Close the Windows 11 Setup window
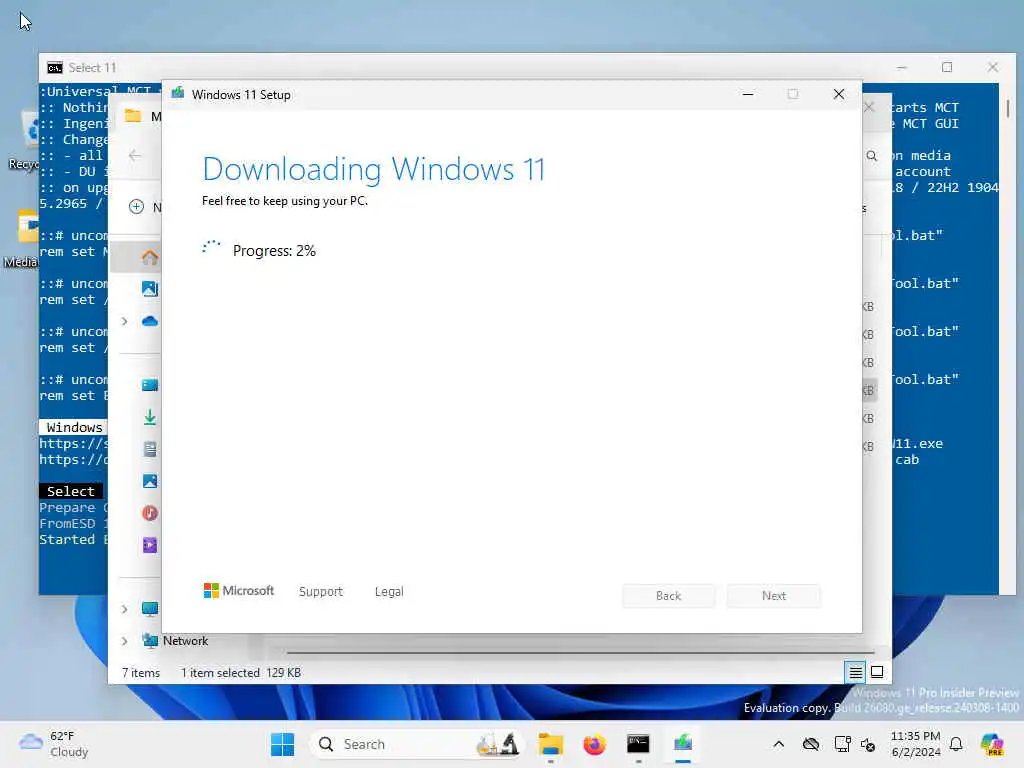 click(839, 94)
